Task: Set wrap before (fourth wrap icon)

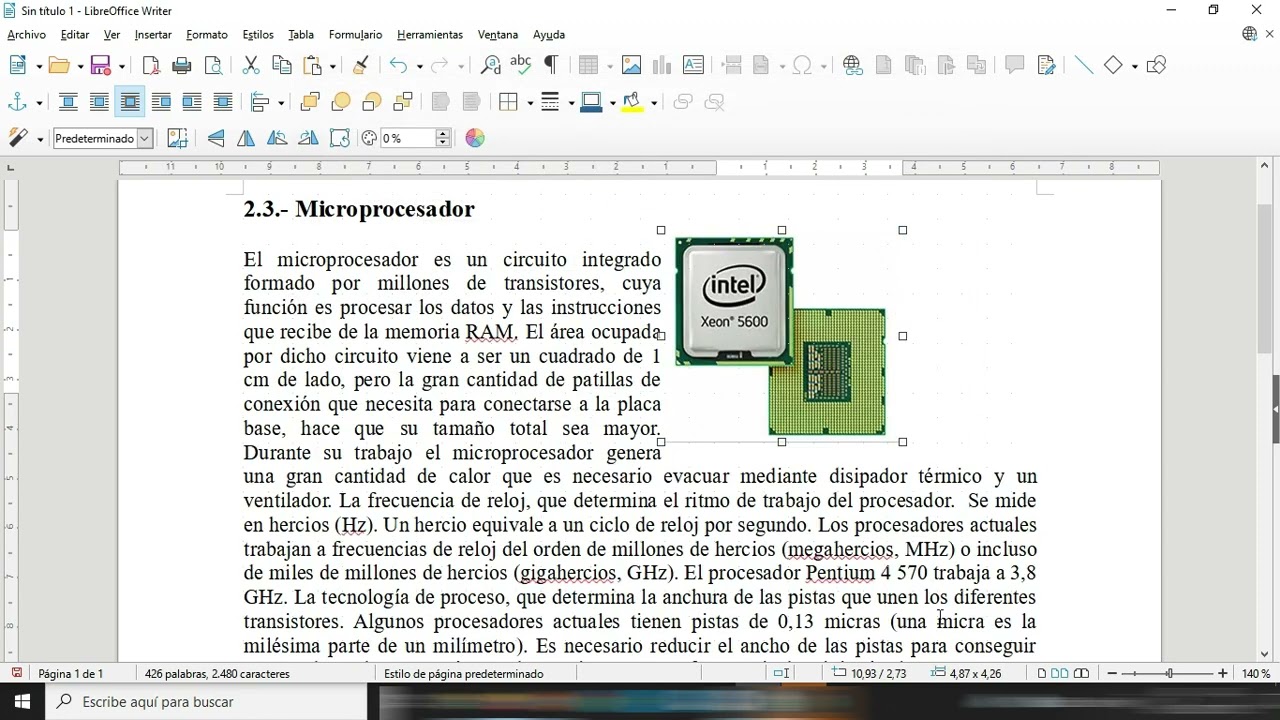Action: point(161,102)
